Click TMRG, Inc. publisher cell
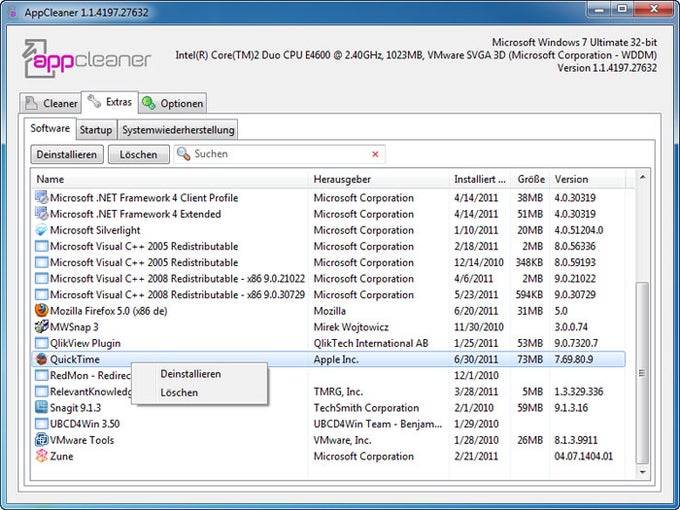Image resolution: width=680 pixels, height=510 pixels. point(338,392)
